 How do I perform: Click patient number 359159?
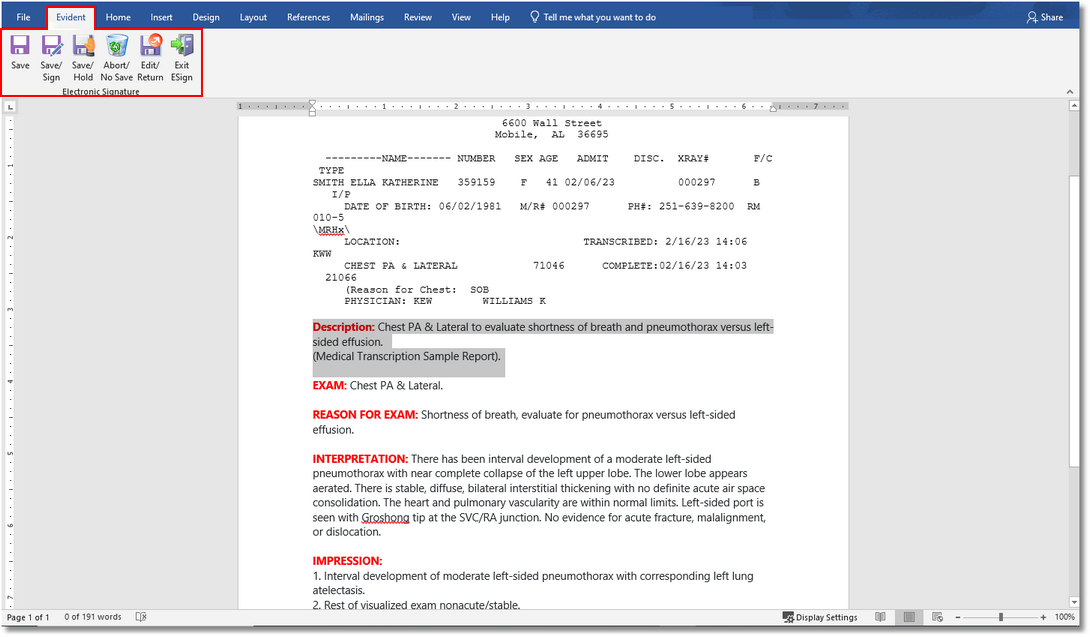[x=476, y=182]
